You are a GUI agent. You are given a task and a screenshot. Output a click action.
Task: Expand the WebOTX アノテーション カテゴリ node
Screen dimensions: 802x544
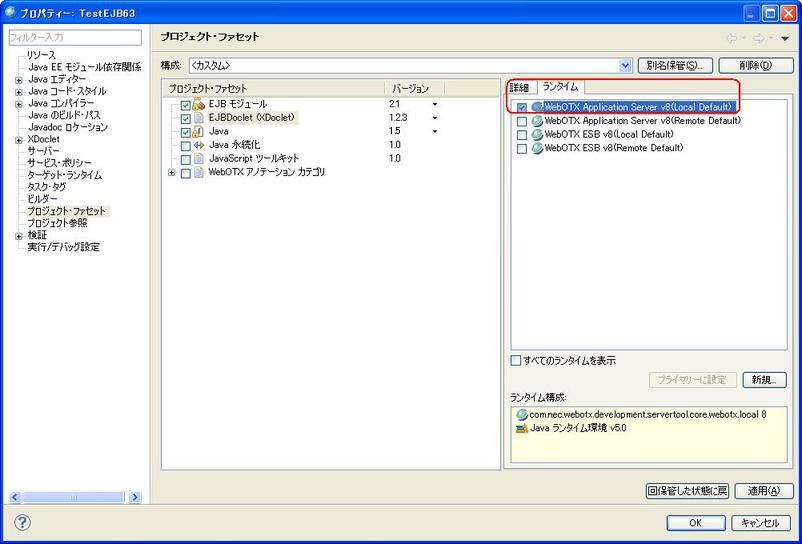point(172,172)
